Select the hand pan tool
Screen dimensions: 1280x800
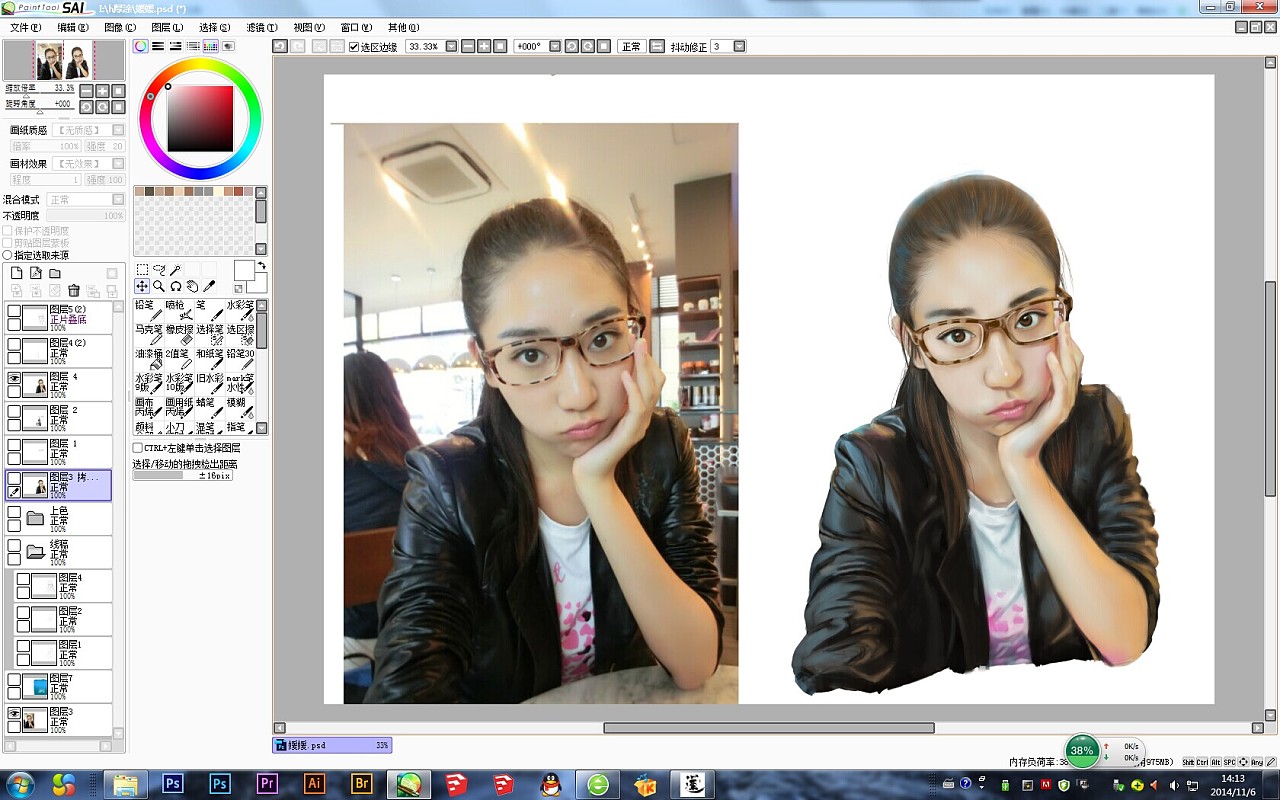(x=192, y=286)
